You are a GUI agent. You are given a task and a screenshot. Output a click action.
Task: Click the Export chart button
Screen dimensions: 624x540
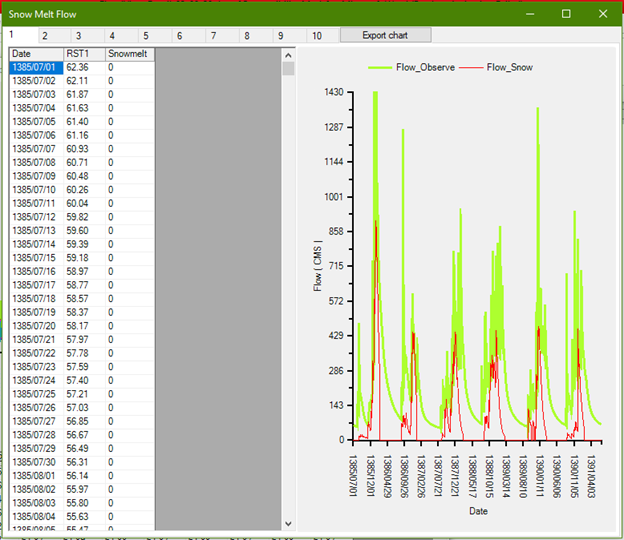pos(385,35)
